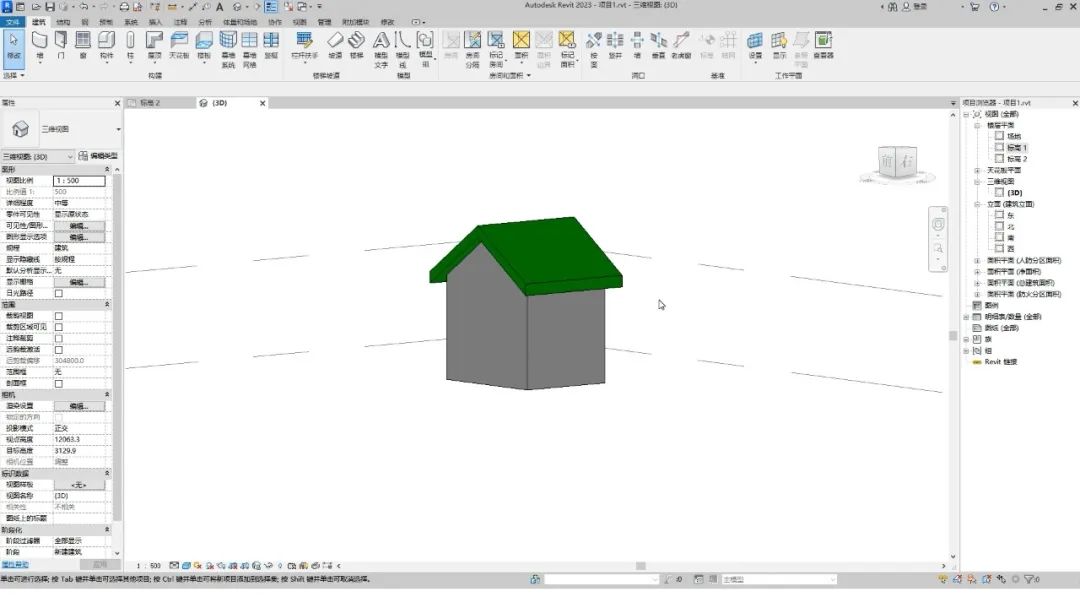Click the 编辑类型 (Edit Type) button
The image size is (1080, 608).
(98, 156)
